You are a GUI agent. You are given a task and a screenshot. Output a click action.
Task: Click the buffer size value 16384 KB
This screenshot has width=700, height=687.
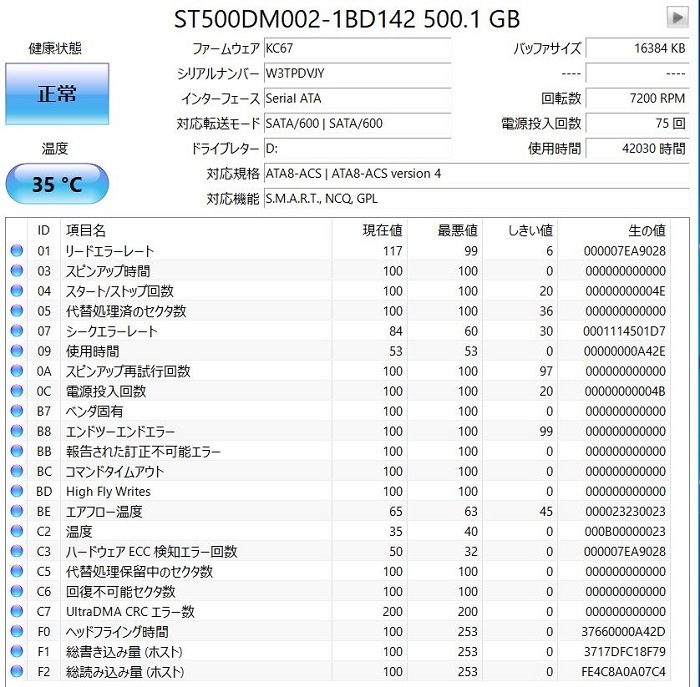[637, 48]
